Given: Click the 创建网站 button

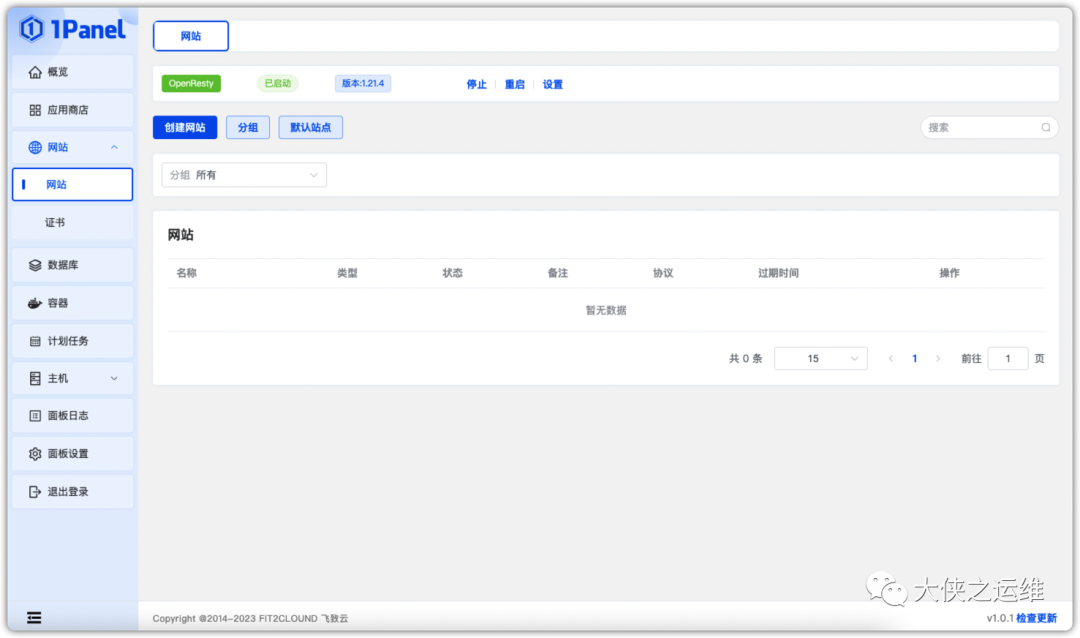Looking at the screenshot, I should 185,127.
